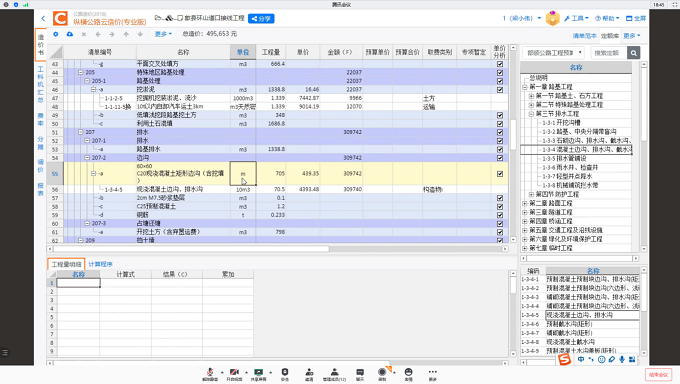
Task: Click the red 结束会议 end meeting button
Action: (658, 375)
